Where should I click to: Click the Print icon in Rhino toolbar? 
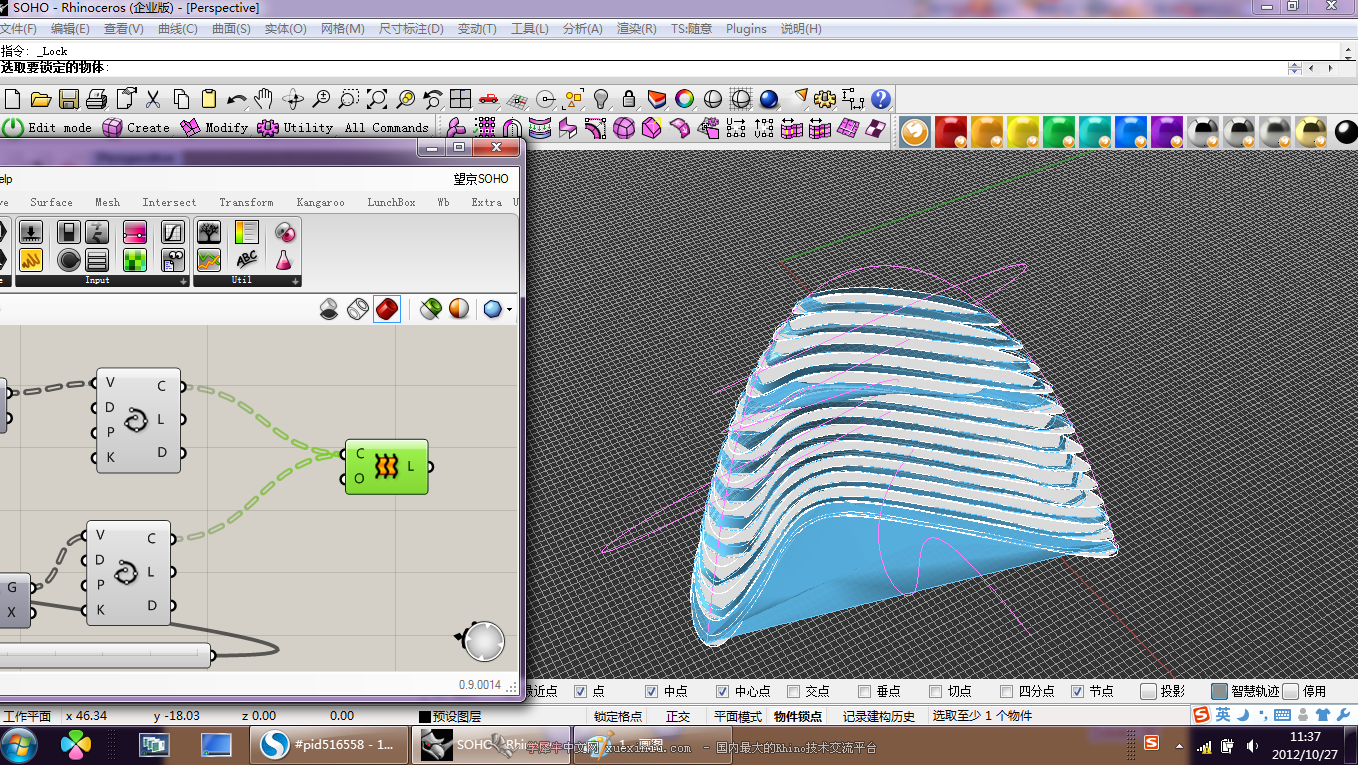97,99
